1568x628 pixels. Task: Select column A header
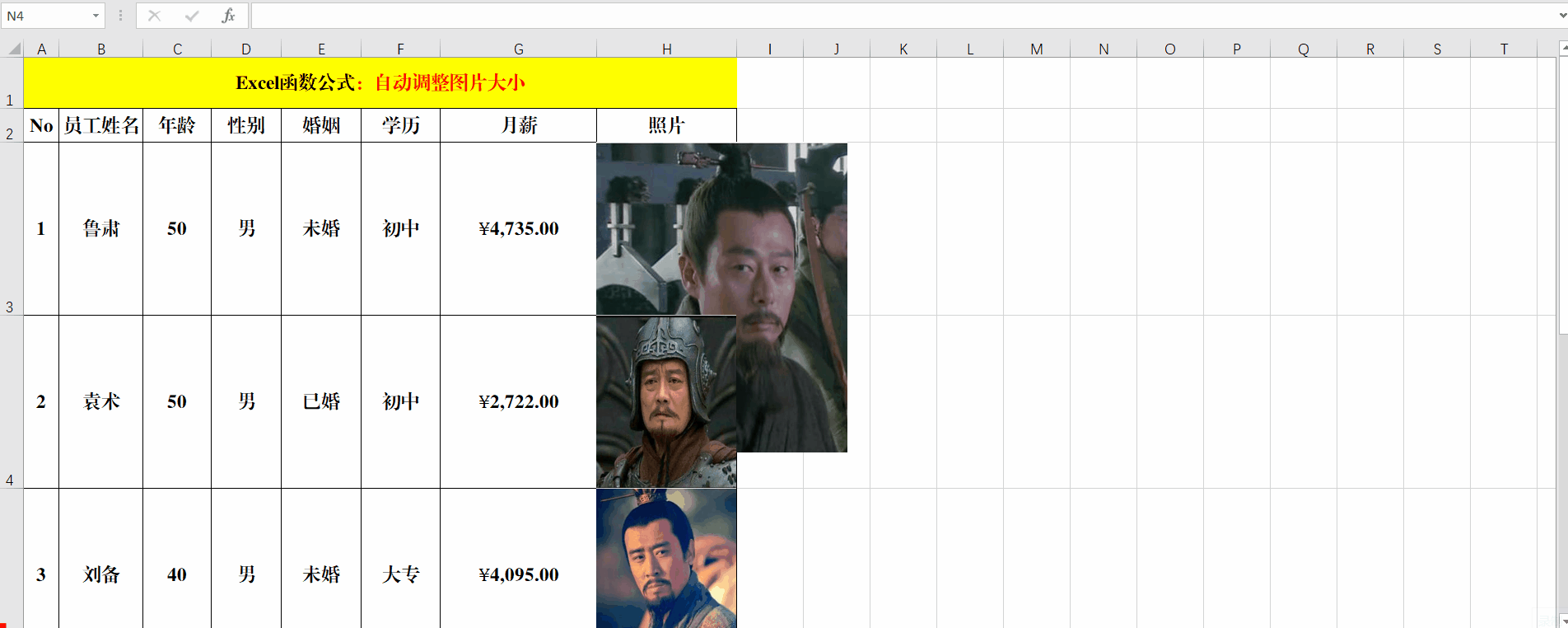[41, 49]
